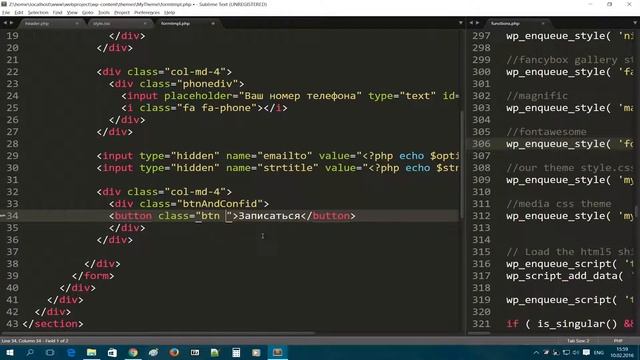
Task: Click right pane next-tab arrow
Action: tap(478, 23)
